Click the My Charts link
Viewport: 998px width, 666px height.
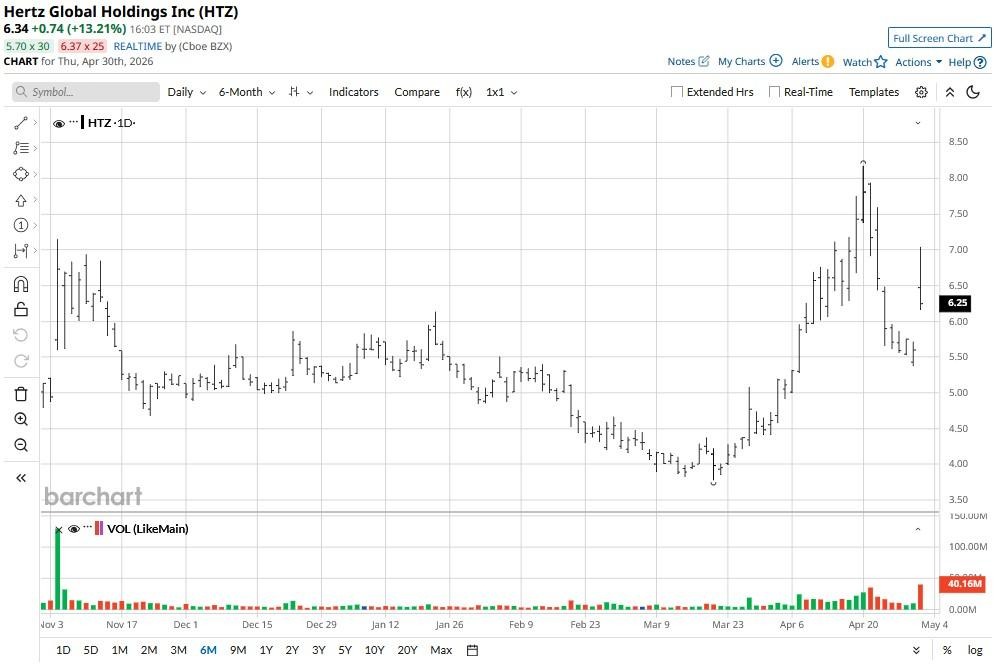click(x=741, y=62)
